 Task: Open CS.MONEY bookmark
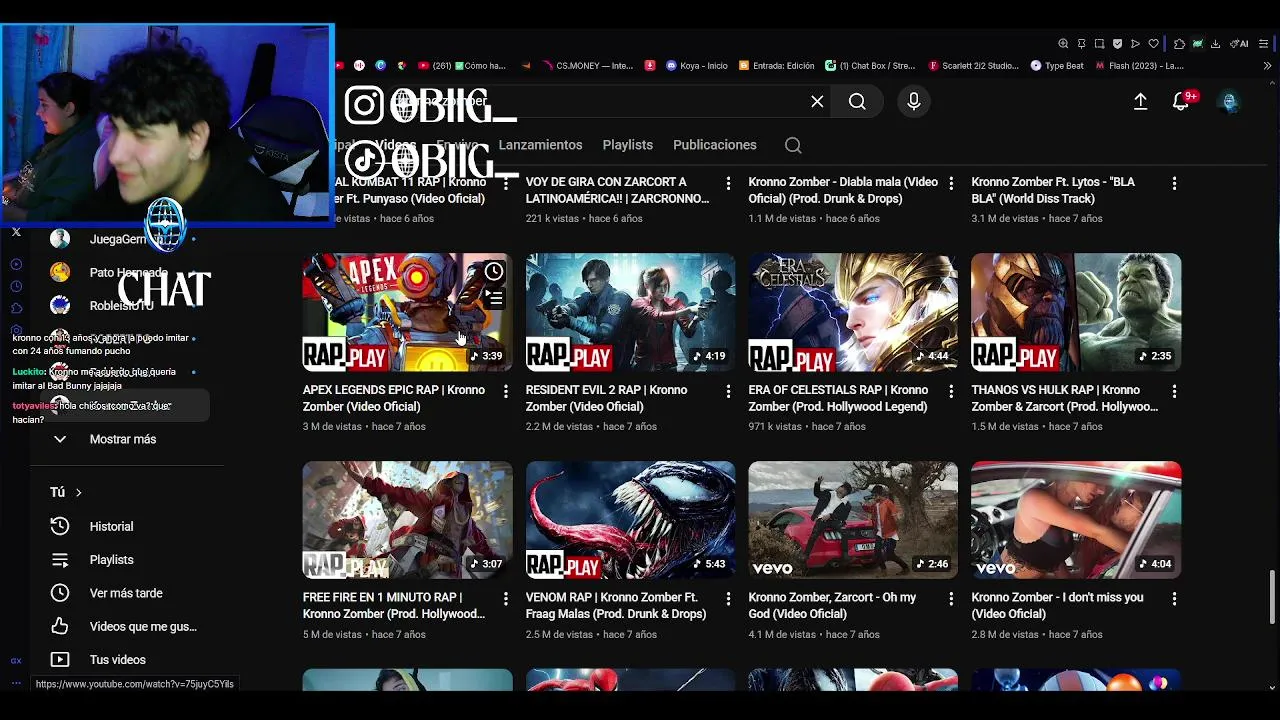(x=588, y=66)
